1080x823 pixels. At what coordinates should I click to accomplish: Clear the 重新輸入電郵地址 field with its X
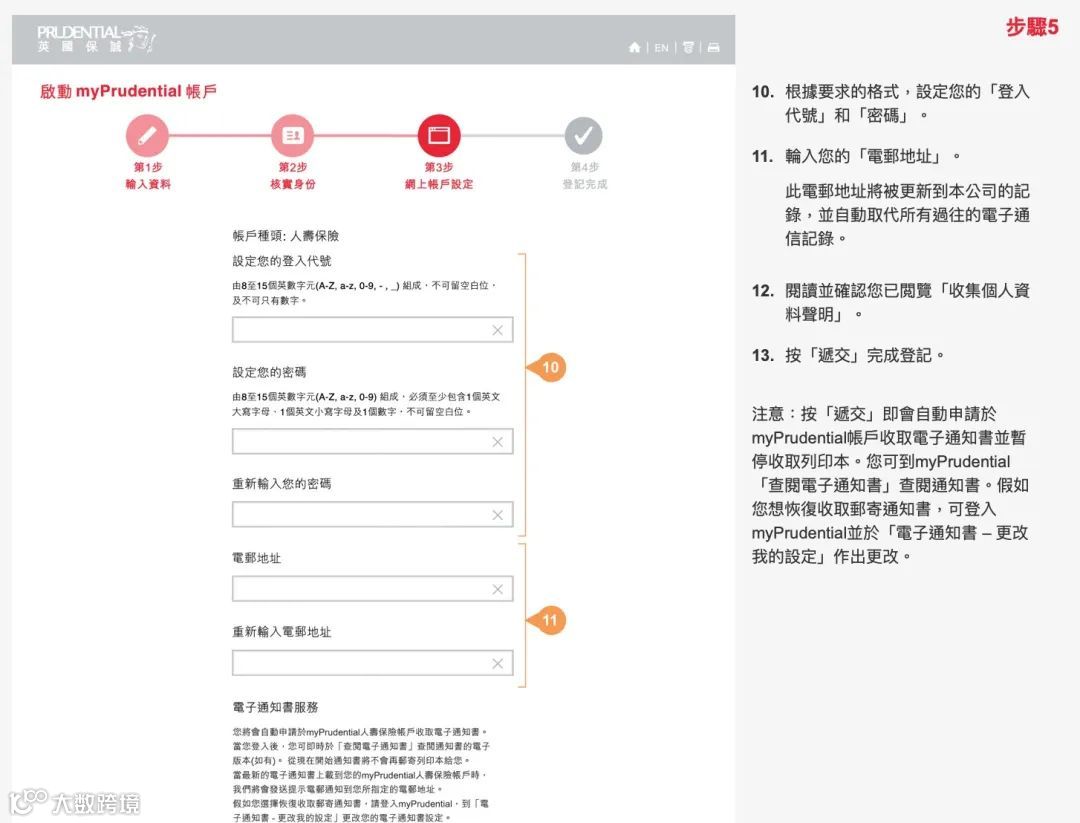pyautogui.click(x=497, y=663)
